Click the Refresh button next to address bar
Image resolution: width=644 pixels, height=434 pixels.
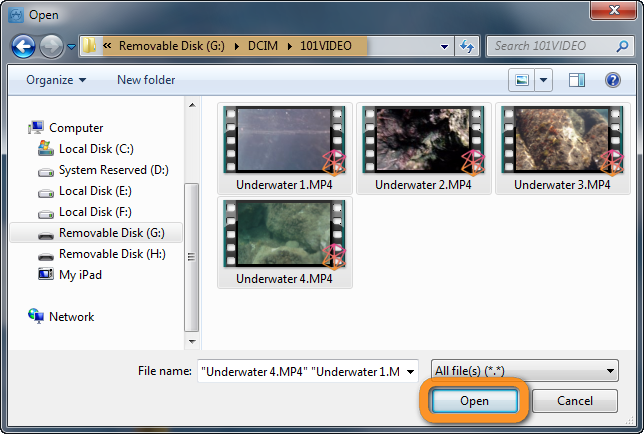pyautogui.click(x=467, y=46)
